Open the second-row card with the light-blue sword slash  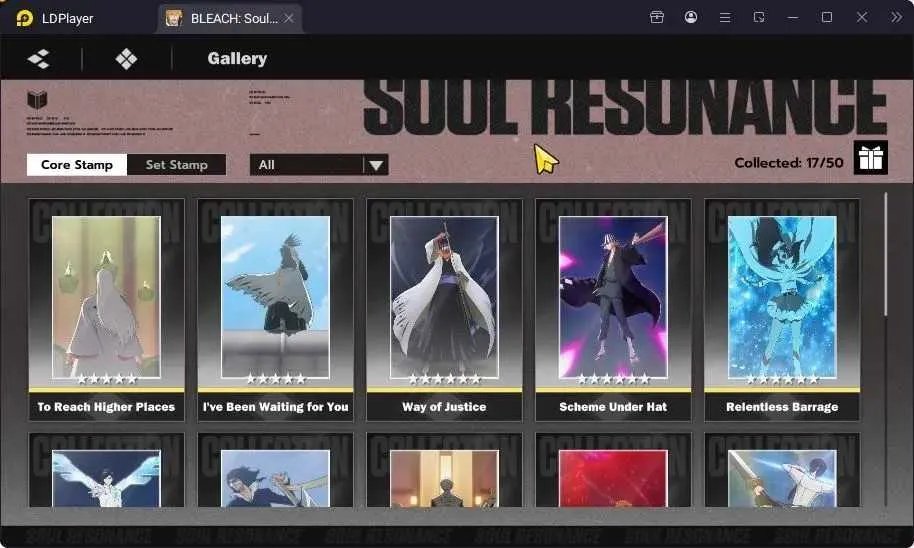click(782, 470)
